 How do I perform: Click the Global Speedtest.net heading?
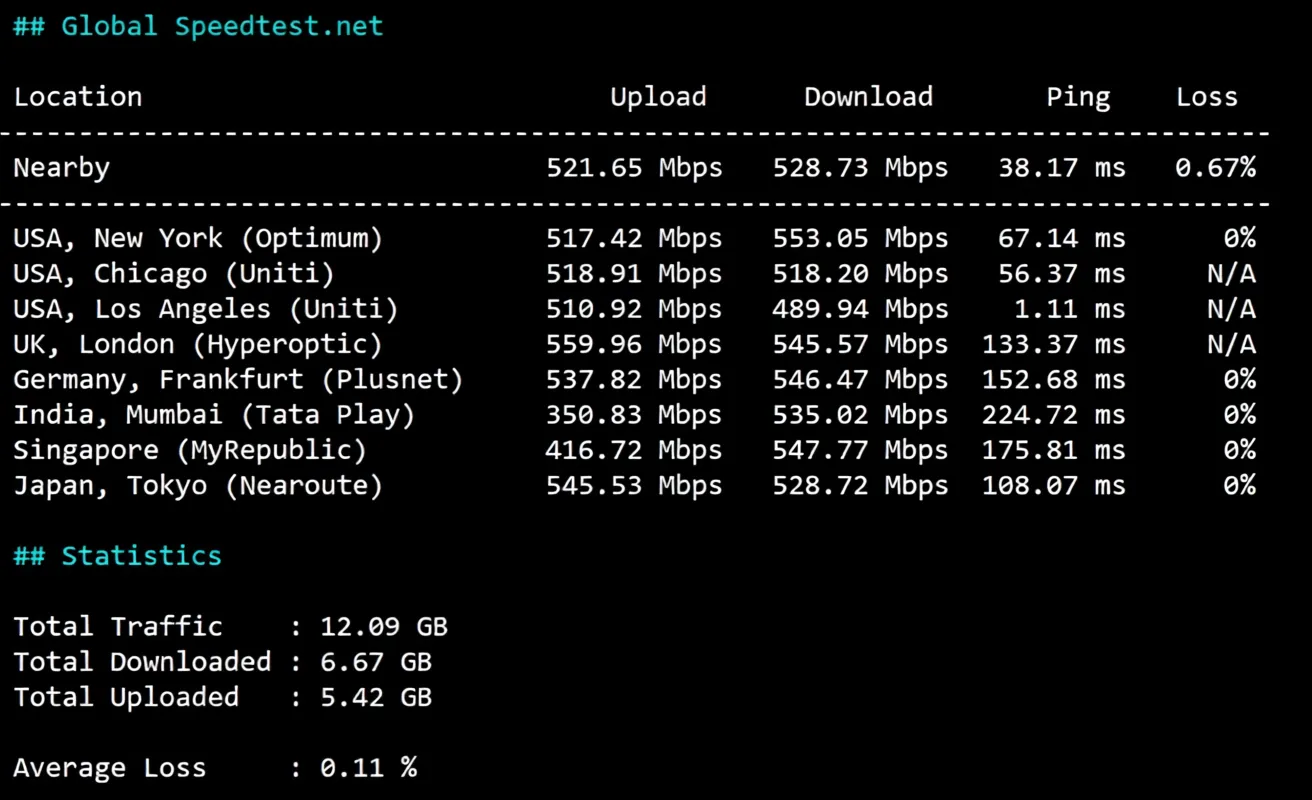[x=198, y=26]
